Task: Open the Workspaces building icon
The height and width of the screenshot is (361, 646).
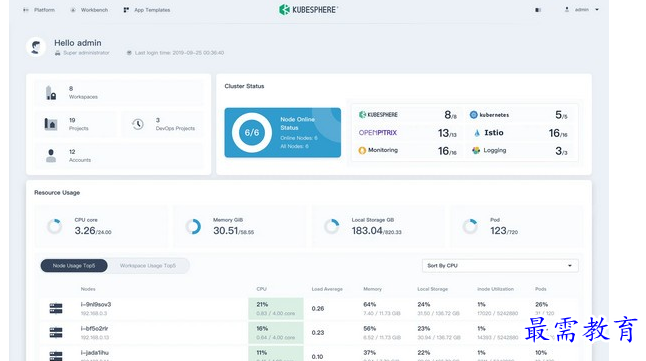Action: pos(51,93)
